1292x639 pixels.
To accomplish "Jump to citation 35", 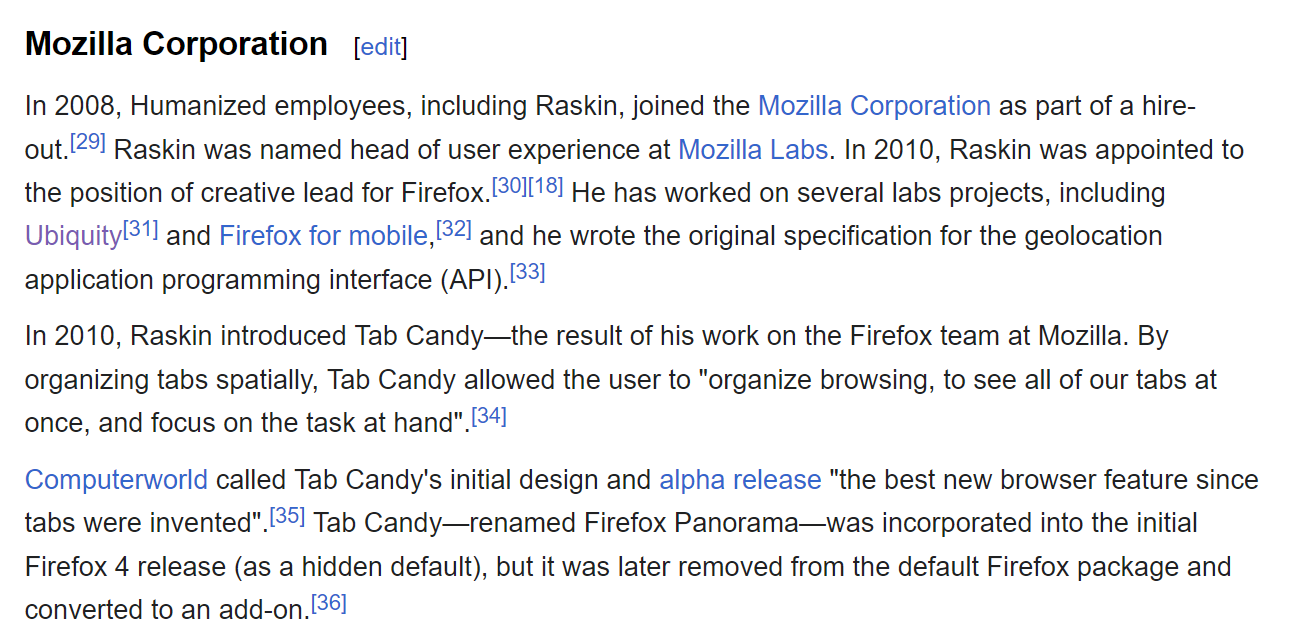I will click(288, 516).
